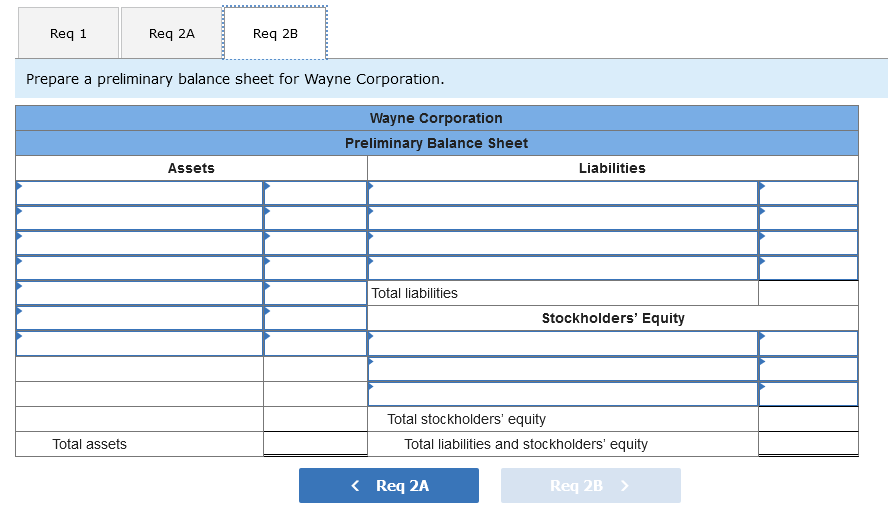Click the third equity amount field
888x519 pixels.
click(808, 394)
